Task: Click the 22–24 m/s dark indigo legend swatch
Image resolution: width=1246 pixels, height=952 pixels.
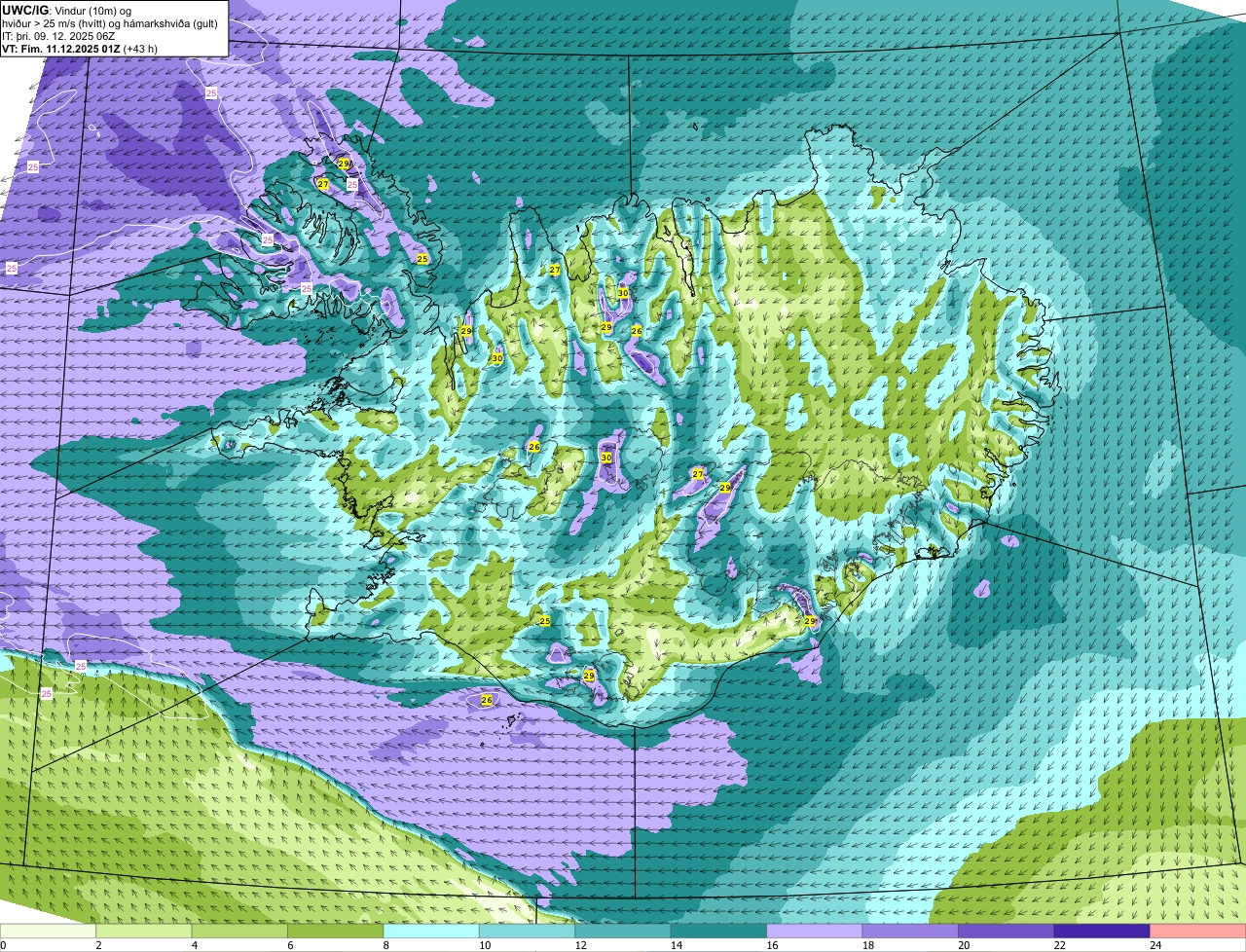Action: (x=1102, y=931)
